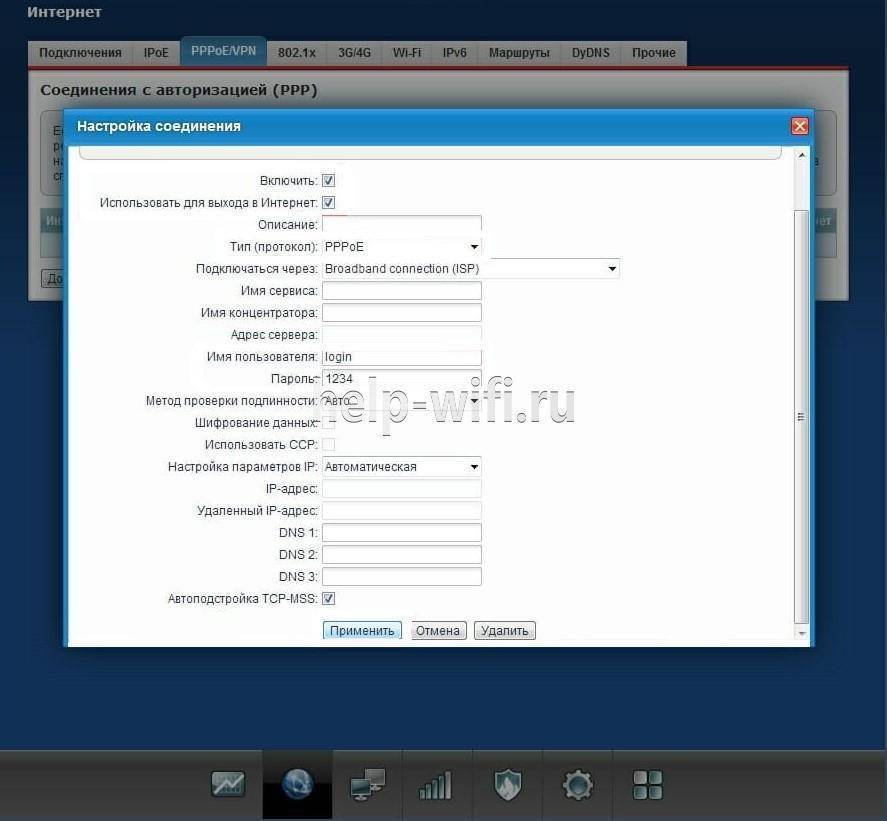The height and width of the screenshot is (821, 887).
Task: Open the system monitor graph icon
Action: (x=228, y=785)
